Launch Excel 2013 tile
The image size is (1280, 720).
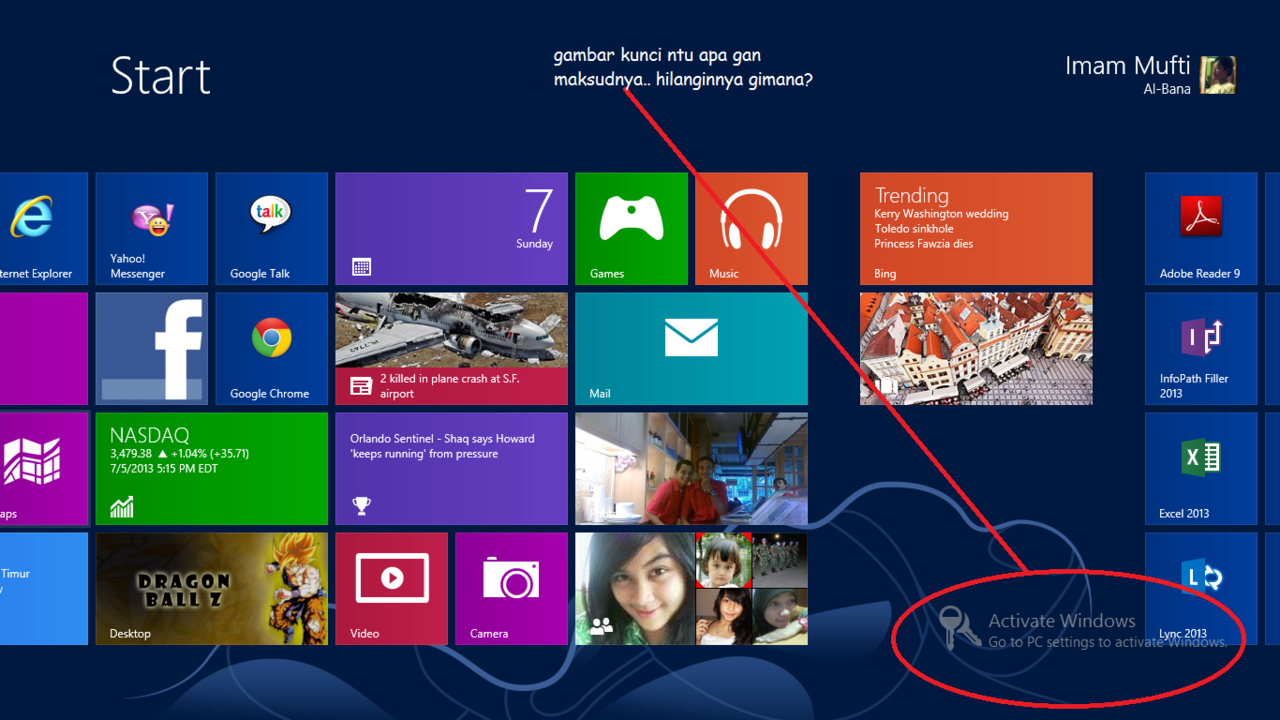tap(1201, 469)
